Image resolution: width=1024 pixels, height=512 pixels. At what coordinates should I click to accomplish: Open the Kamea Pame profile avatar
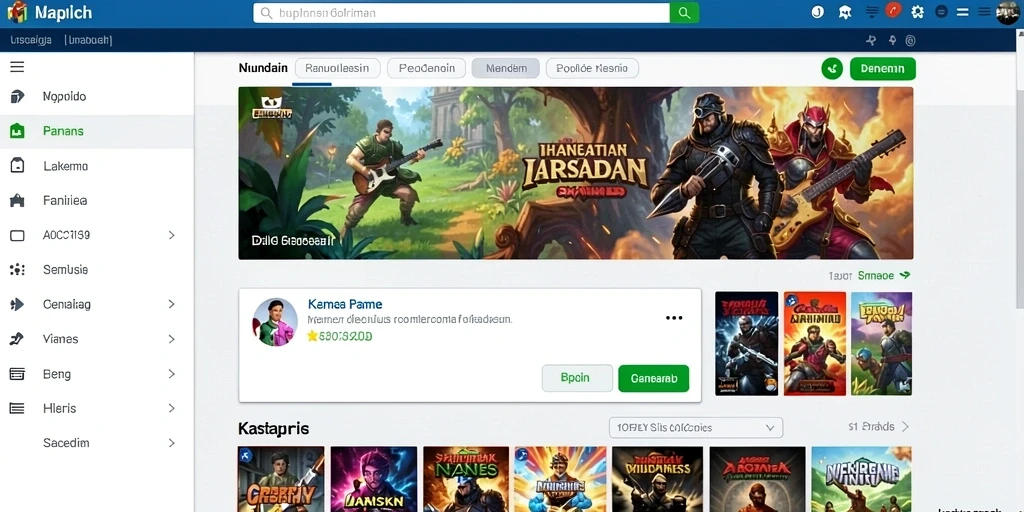tap(275, 321)
